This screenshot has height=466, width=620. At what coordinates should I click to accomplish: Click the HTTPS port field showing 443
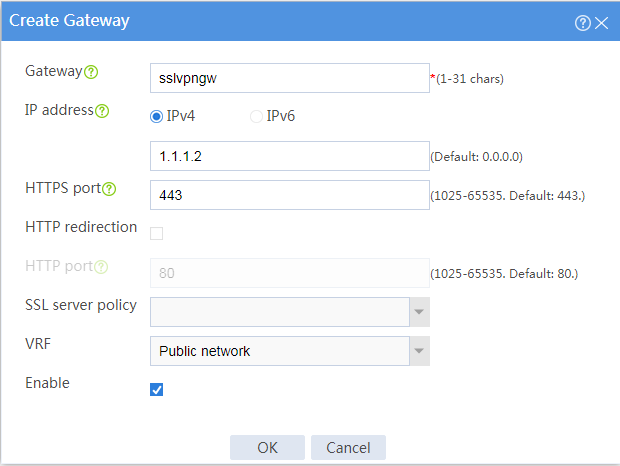point(290,195)
